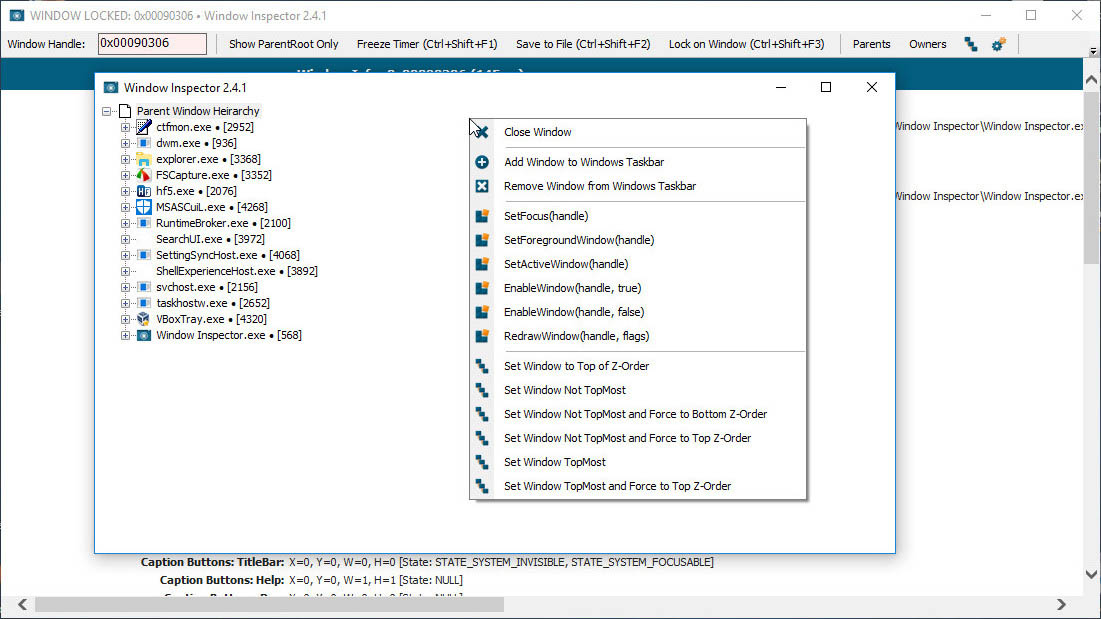1101x619 pixels.
Task: Click the VBoxTray.exe cube icon
Action: [144, 319]
